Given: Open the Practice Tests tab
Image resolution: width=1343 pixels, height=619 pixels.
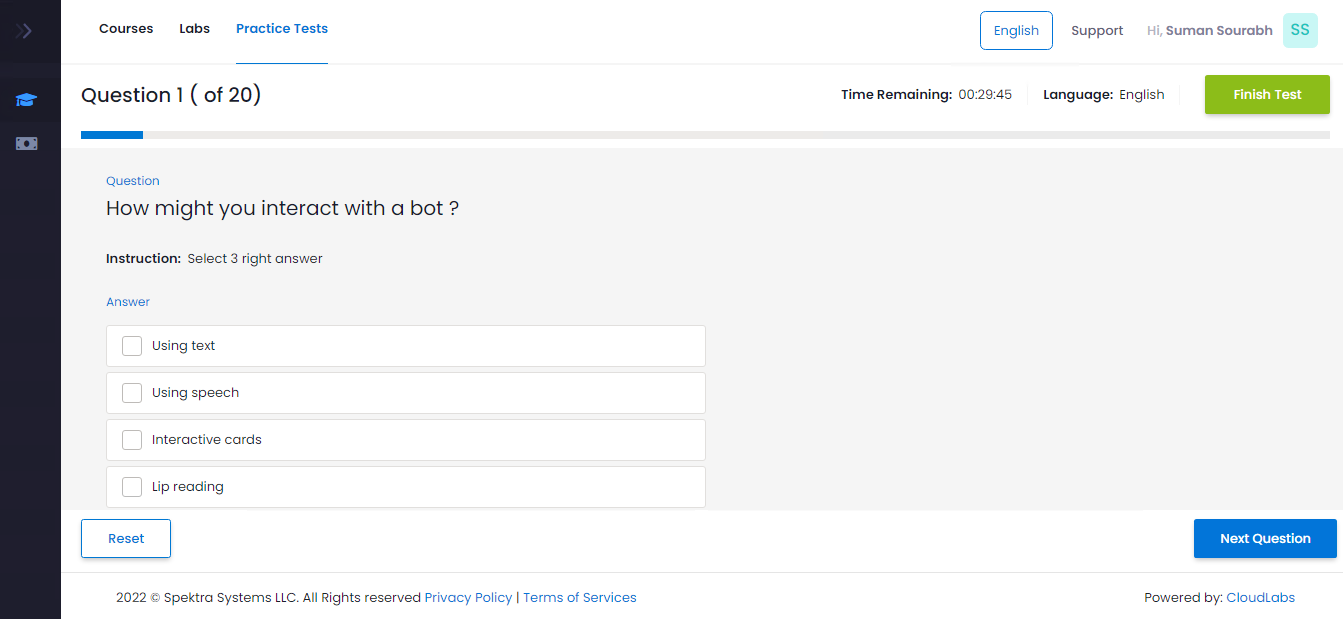Looking at the screenshot, I should pyautogui.click(x=282, y=29).
